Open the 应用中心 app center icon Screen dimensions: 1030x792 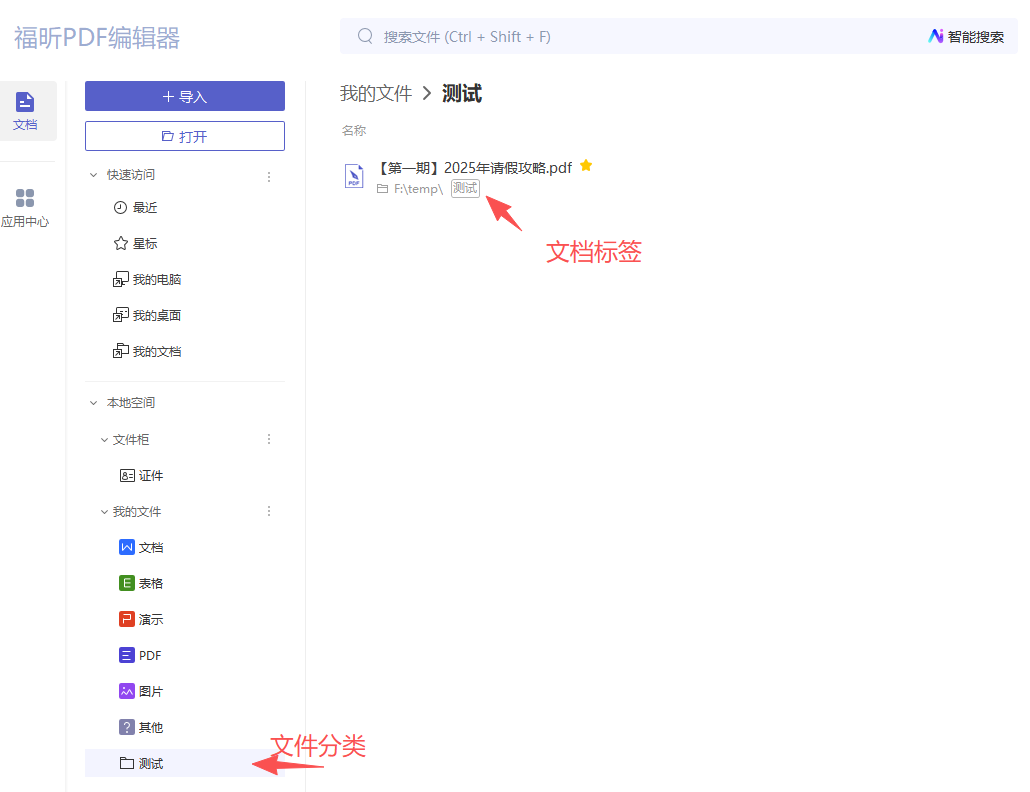coord(25,207)
